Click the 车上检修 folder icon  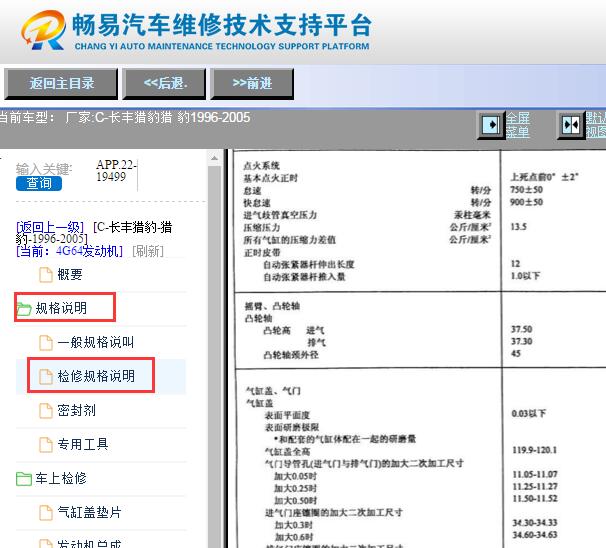click(24, 479)
